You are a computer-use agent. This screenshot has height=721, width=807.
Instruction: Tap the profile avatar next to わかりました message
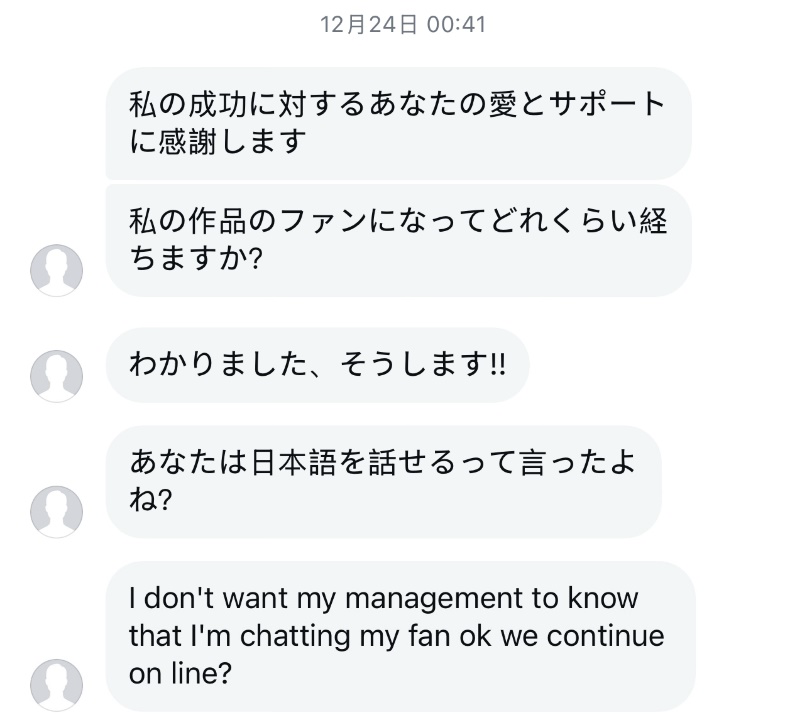pos(57,376)
